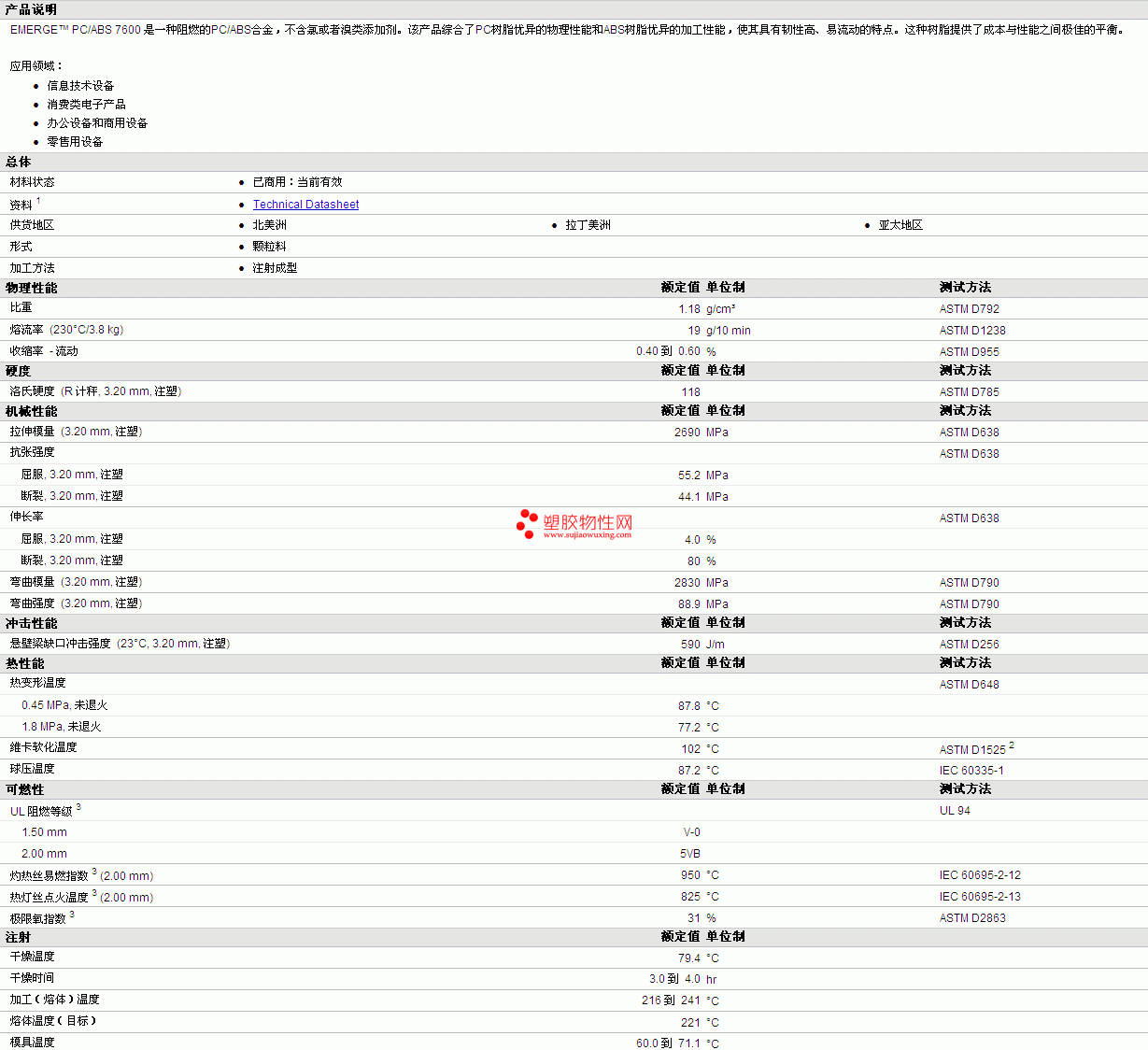Image resolution: width=1148 pixels, height=1050 pixels.
Task: Click the 'IEC 60695-2-13' test method
Action: pyautogui.click(x=980, y=897)
